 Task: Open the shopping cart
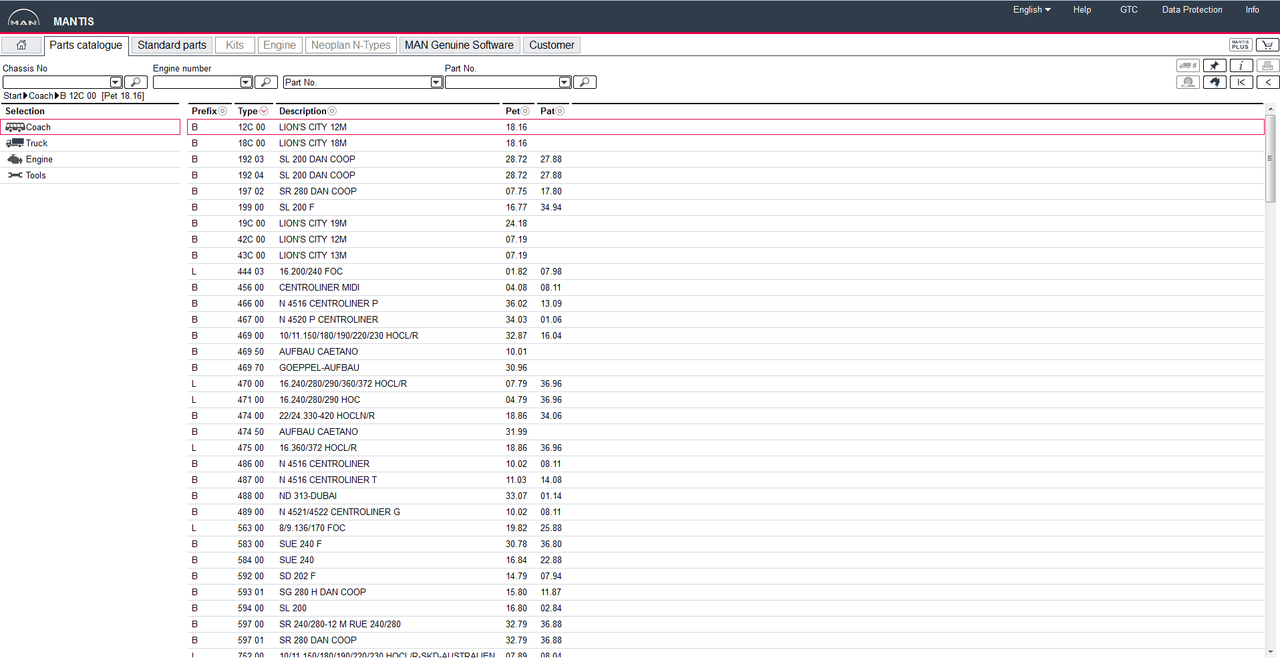click(x=1267, y=45)
